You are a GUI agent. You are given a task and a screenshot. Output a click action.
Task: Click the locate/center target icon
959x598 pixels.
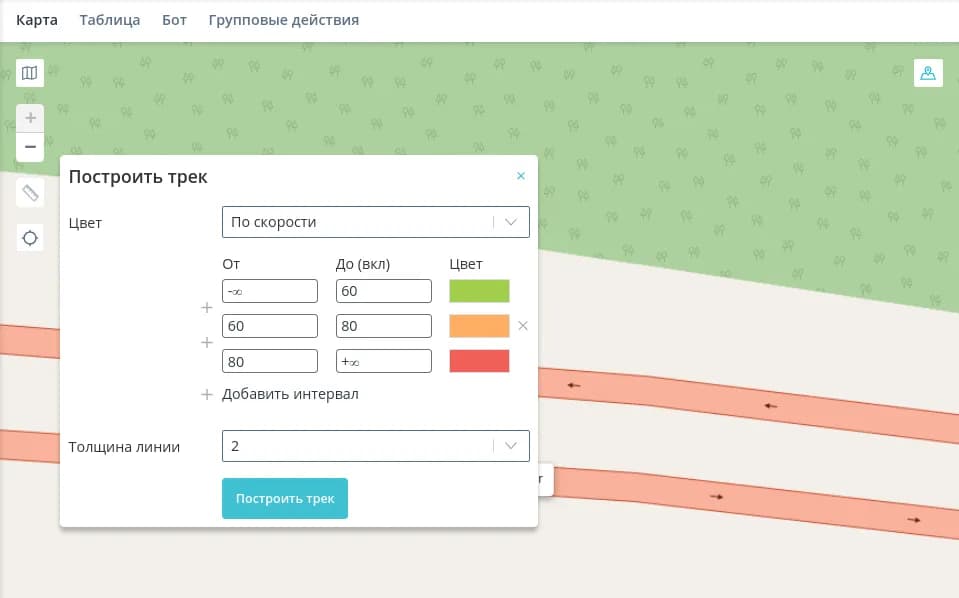point(30,238)
